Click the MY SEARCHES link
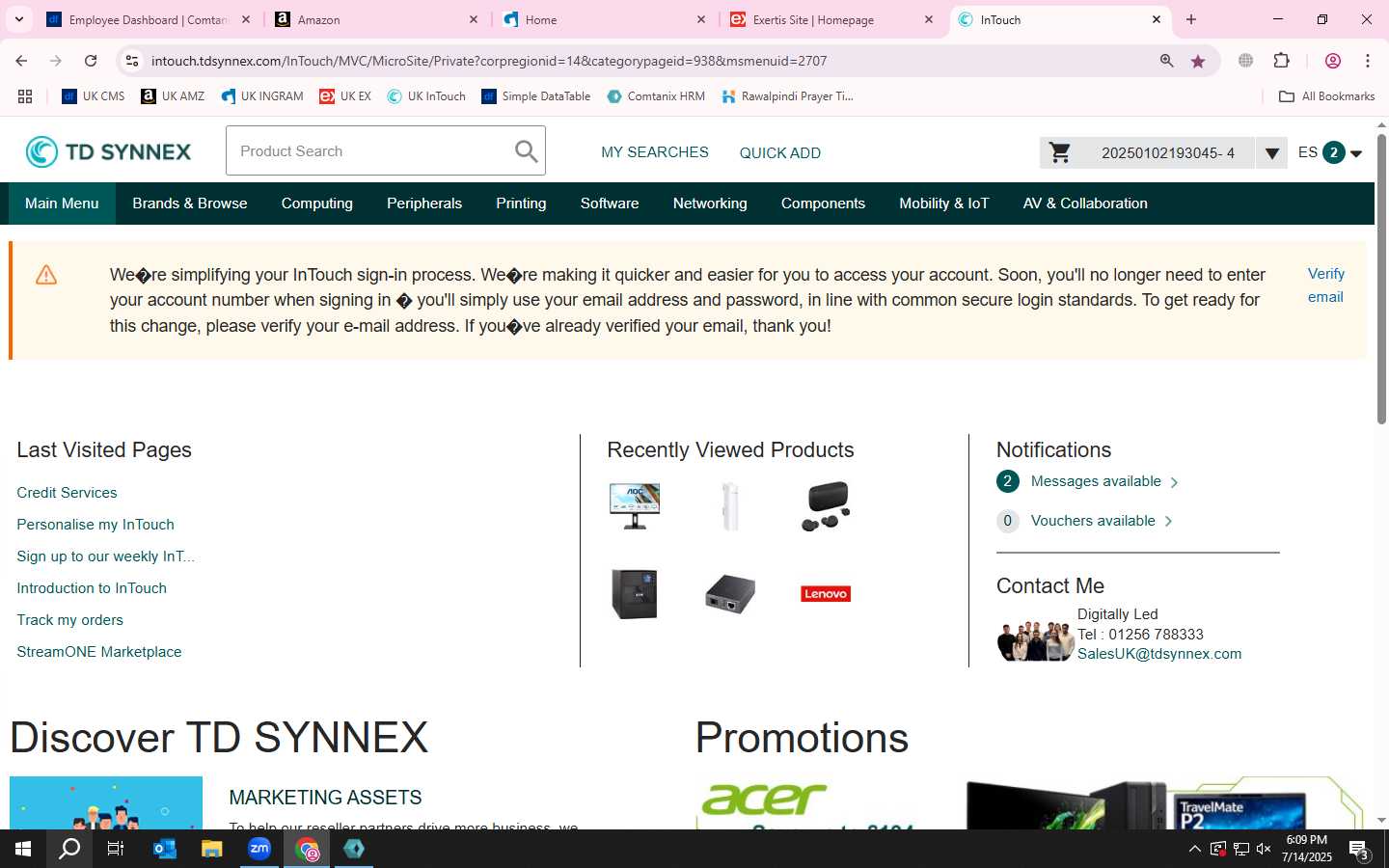The height and width of the screenshot is (868, 1389). click(x=655, y=152)
